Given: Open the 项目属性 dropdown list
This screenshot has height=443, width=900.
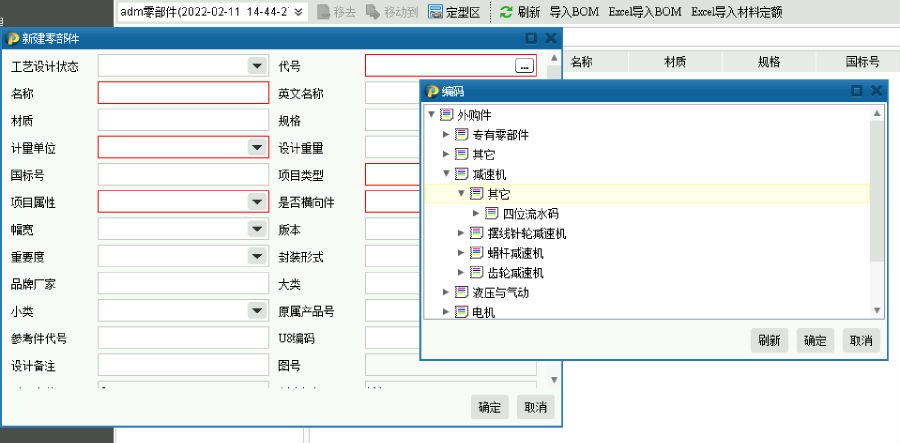Looking at the screenshot, I should [x=256, y=202].
